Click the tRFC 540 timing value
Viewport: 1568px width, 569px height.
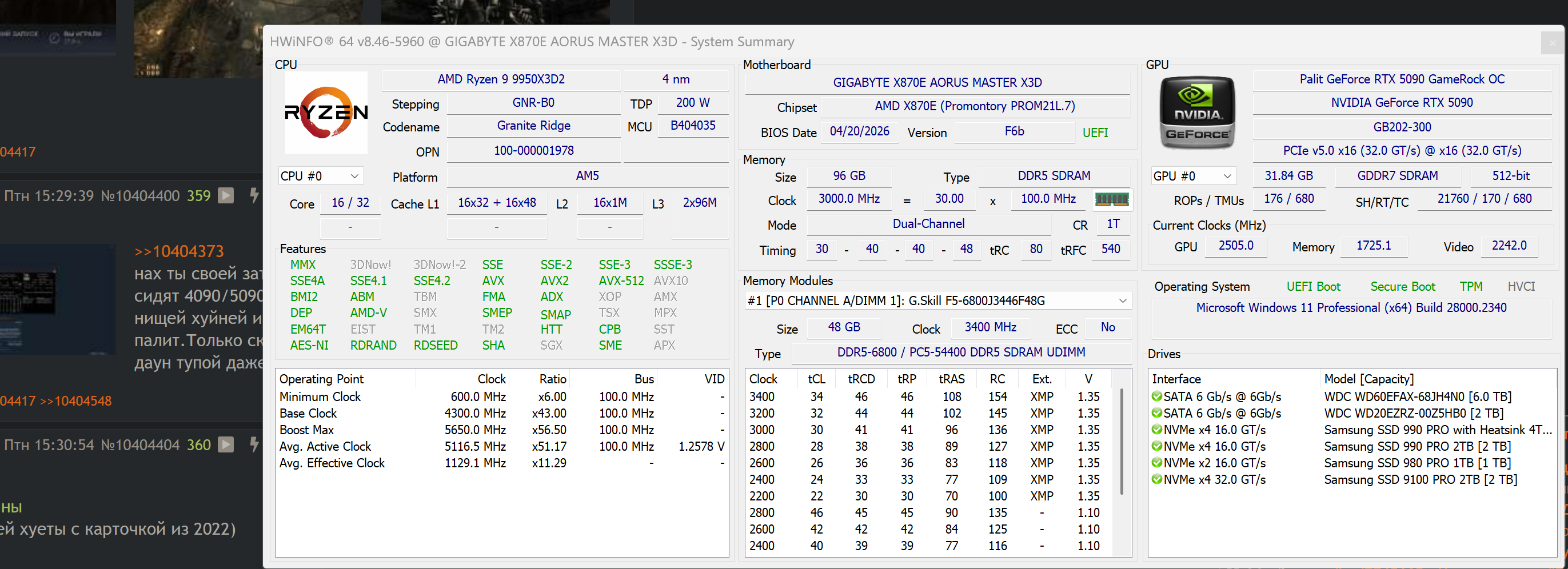click(1110, 249)
